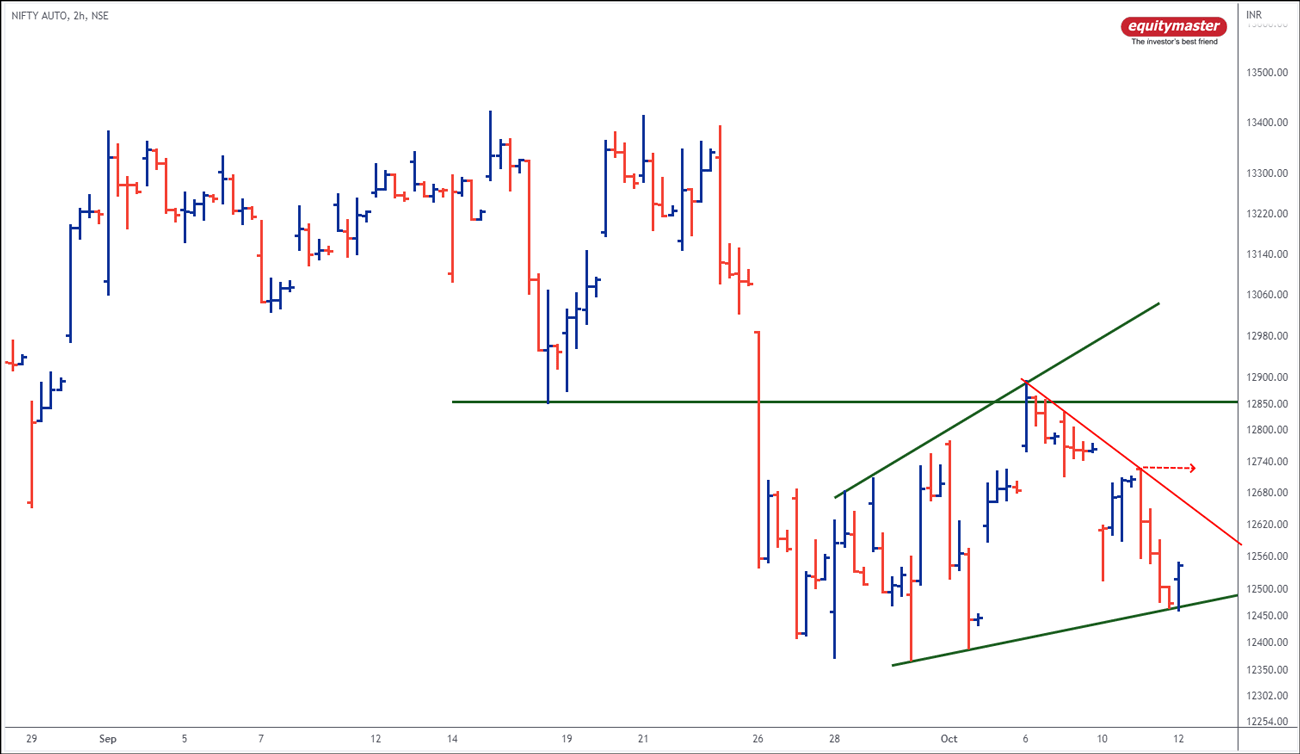This screenshot has width=1300, height=754.
Task: Select the Oct date on time axis
Action: 949,739
